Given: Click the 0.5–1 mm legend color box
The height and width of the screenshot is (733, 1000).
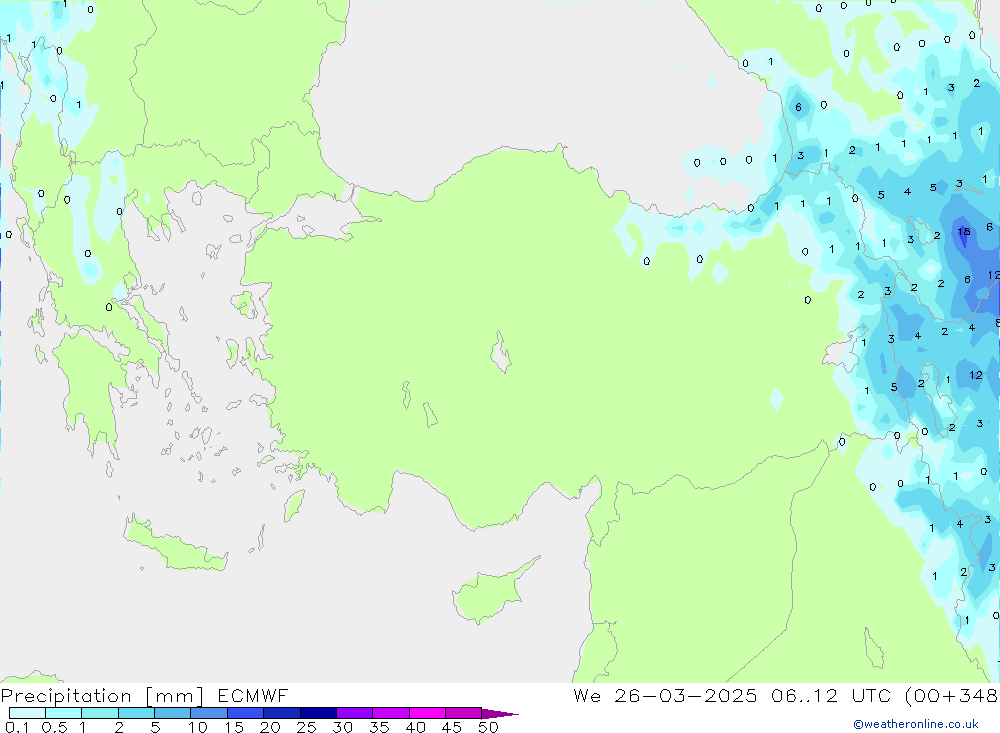Looking at the screenshot, I should point(63,713).
